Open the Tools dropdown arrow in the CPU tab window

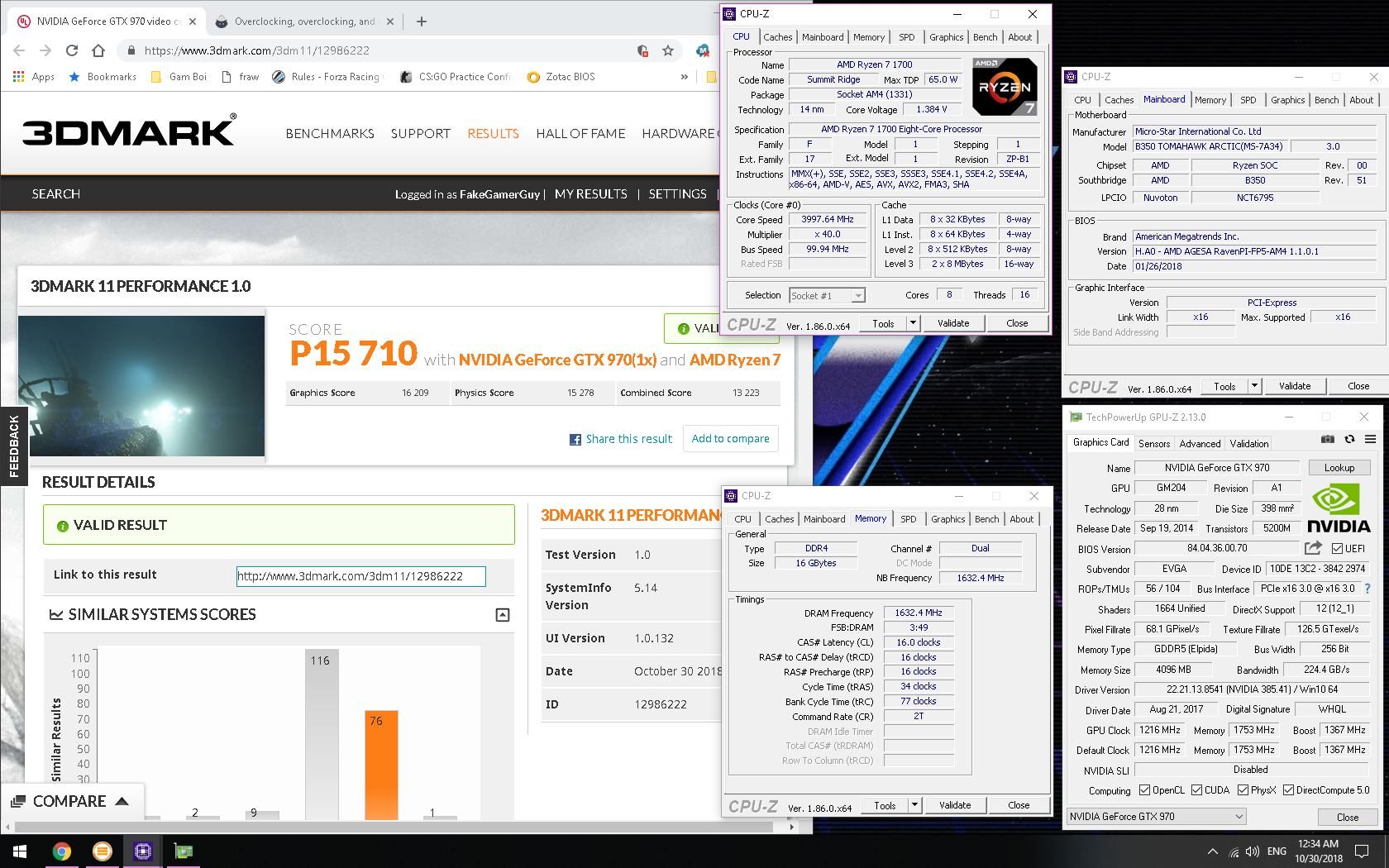tap(914, 323)
